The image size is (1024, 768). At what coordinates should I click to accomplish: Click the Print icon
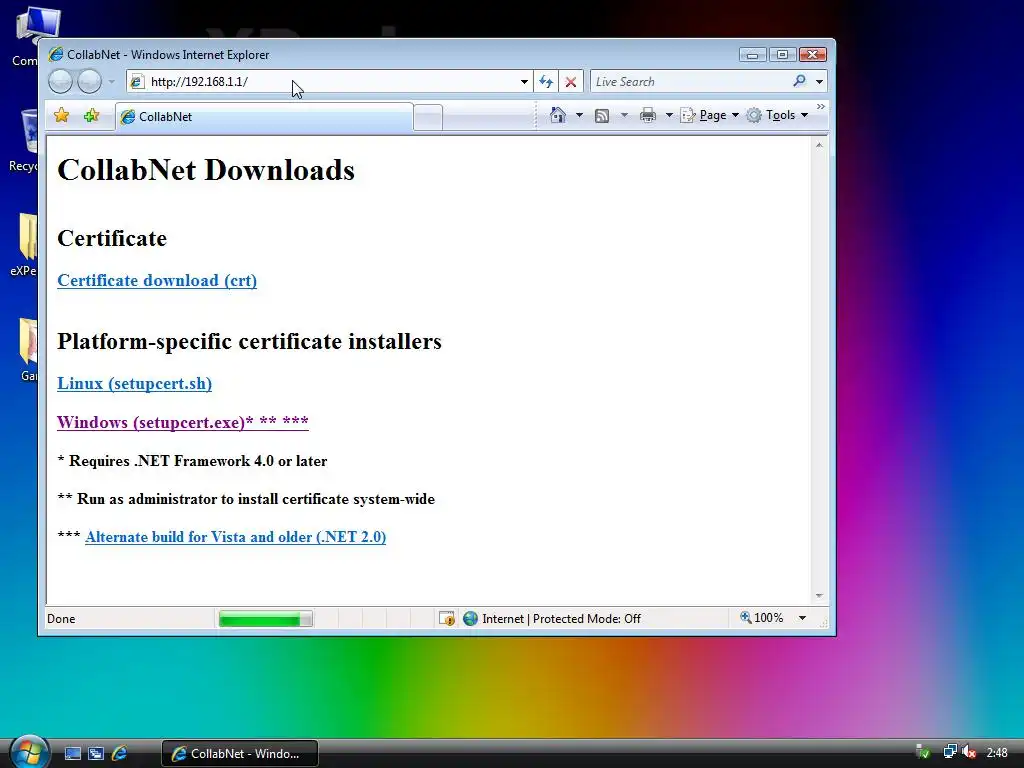[x=648, y=116]
